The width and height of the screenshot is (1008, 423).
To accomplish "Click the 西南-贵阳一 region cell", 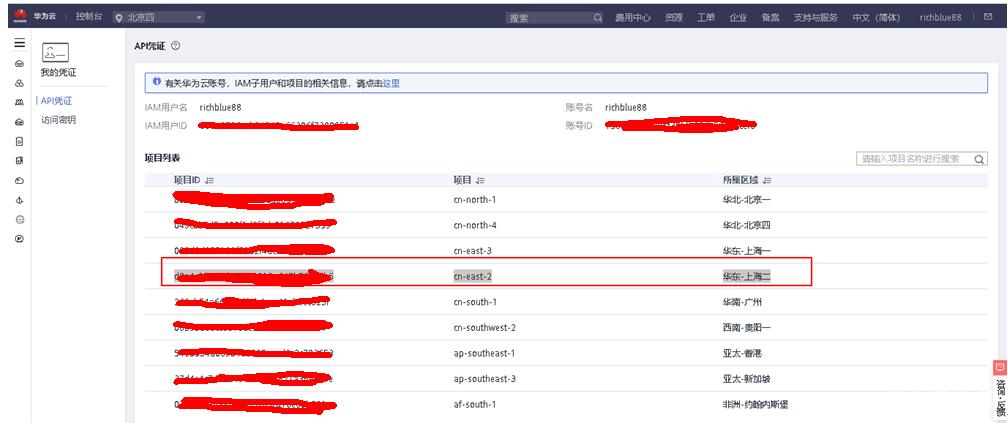I will pos(746,328).
